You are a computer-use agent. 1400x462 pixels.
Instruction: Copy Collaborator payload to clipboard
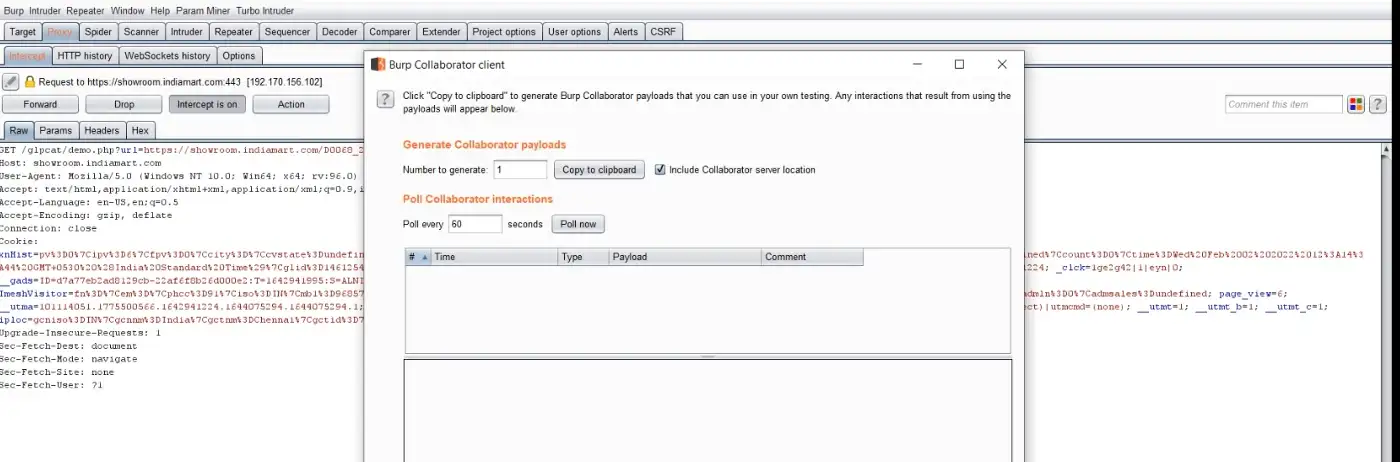click(599, 170)
